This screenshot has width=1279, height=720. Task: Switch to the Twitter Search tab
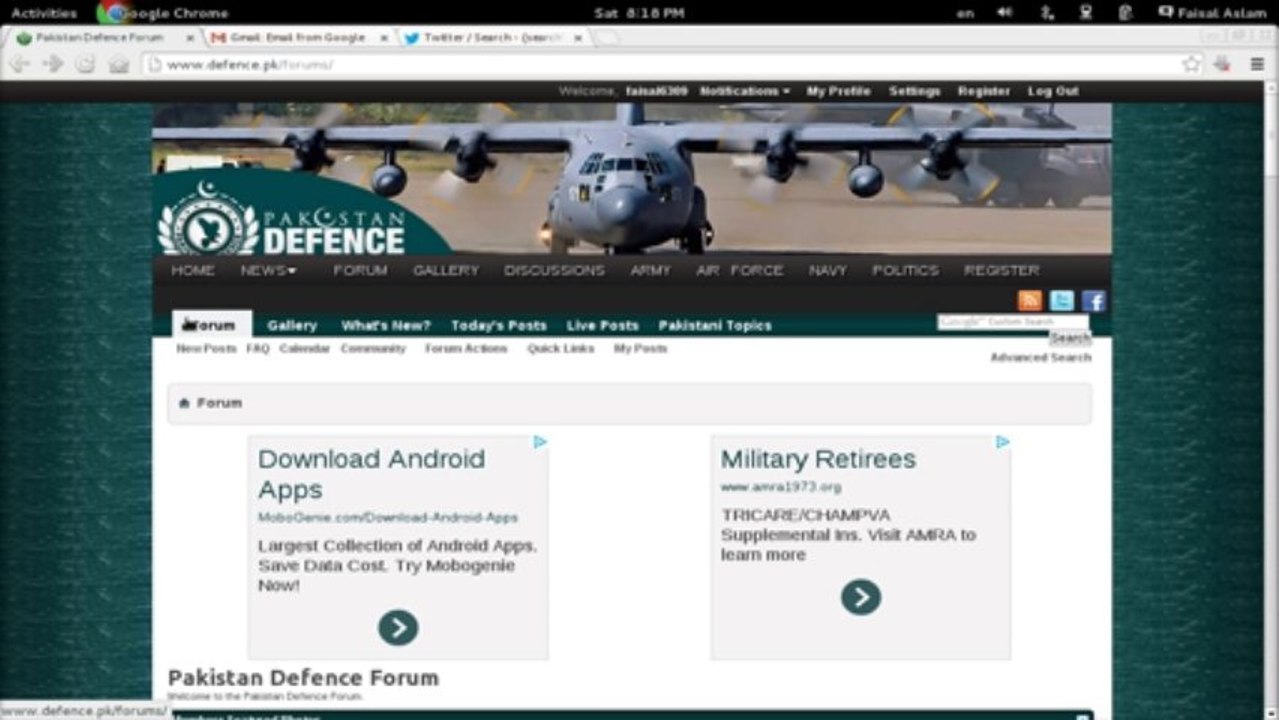(x=492, y=38)
